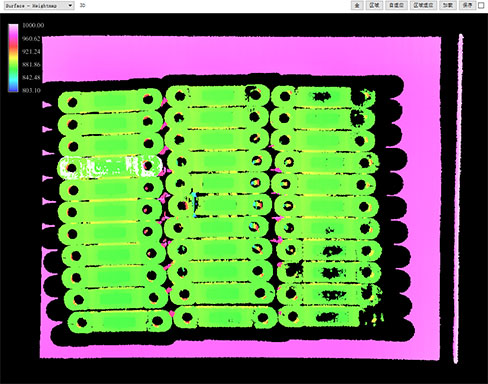Click the 加载 load toolbar button
The image size is (488, 384).
click(448, 5)
